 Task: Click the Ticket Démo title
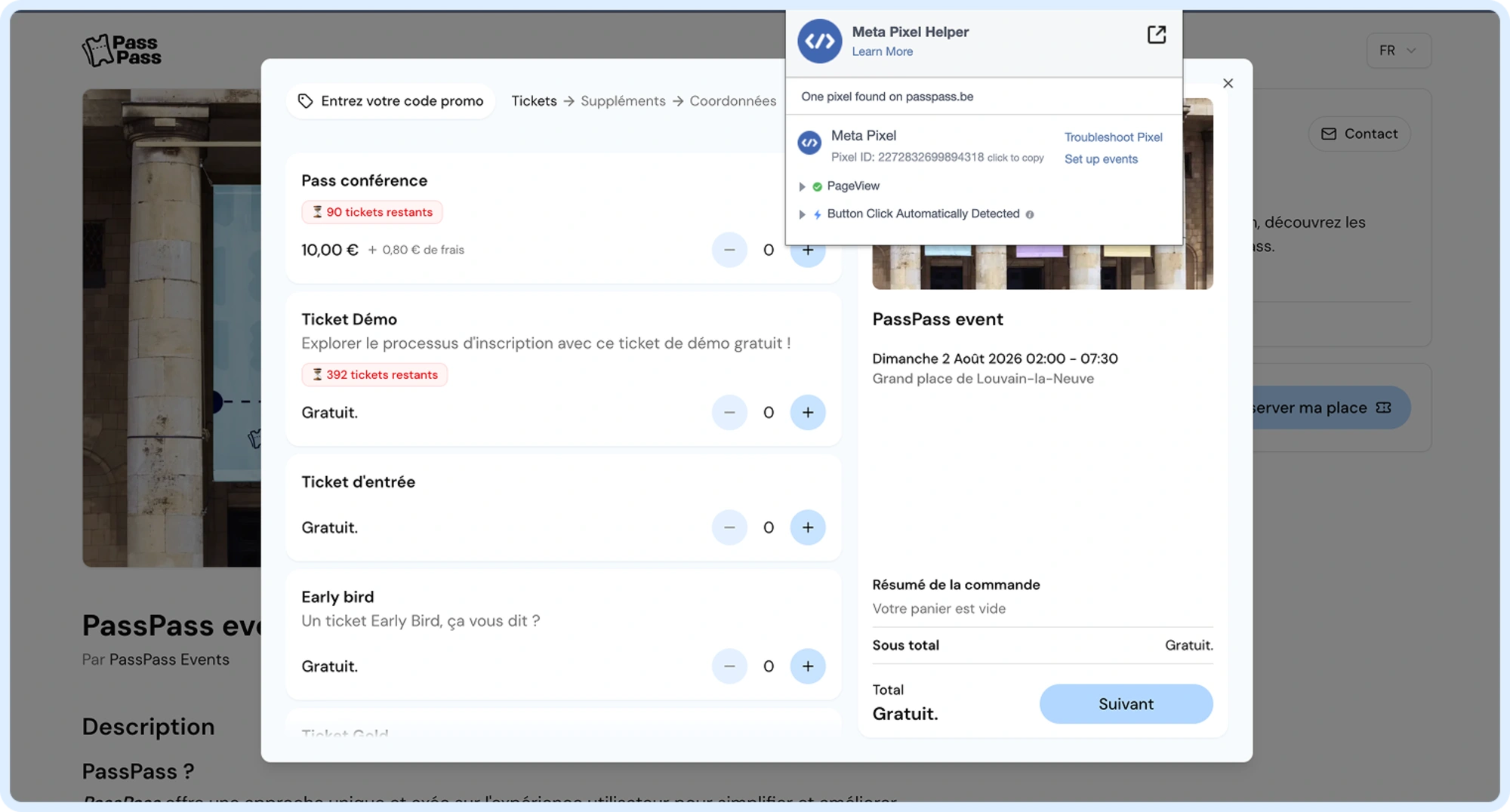[349, 319]
